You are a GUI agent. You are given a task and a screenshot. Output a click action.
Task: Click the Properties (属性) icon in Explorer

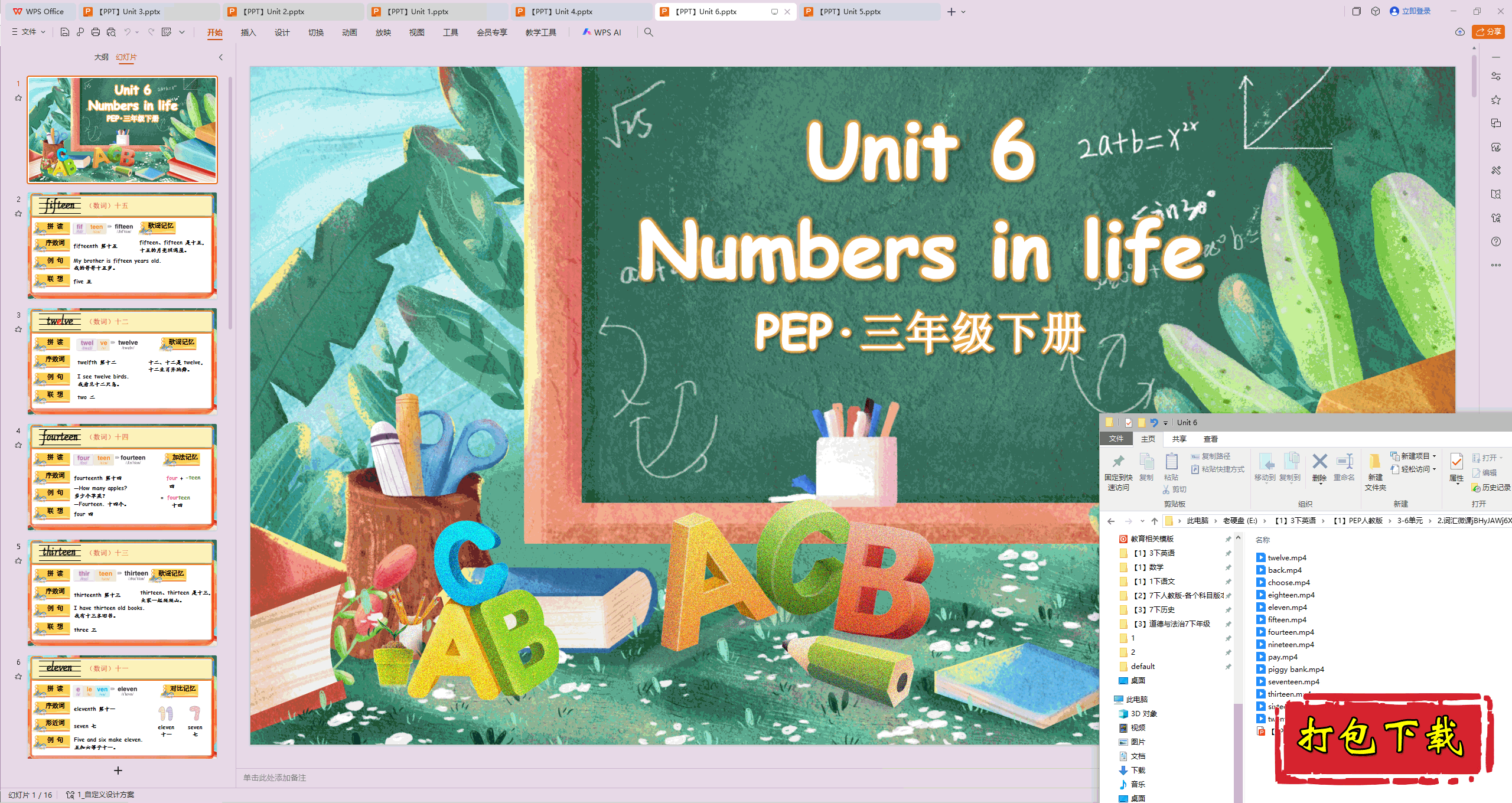pos(1456,468)
